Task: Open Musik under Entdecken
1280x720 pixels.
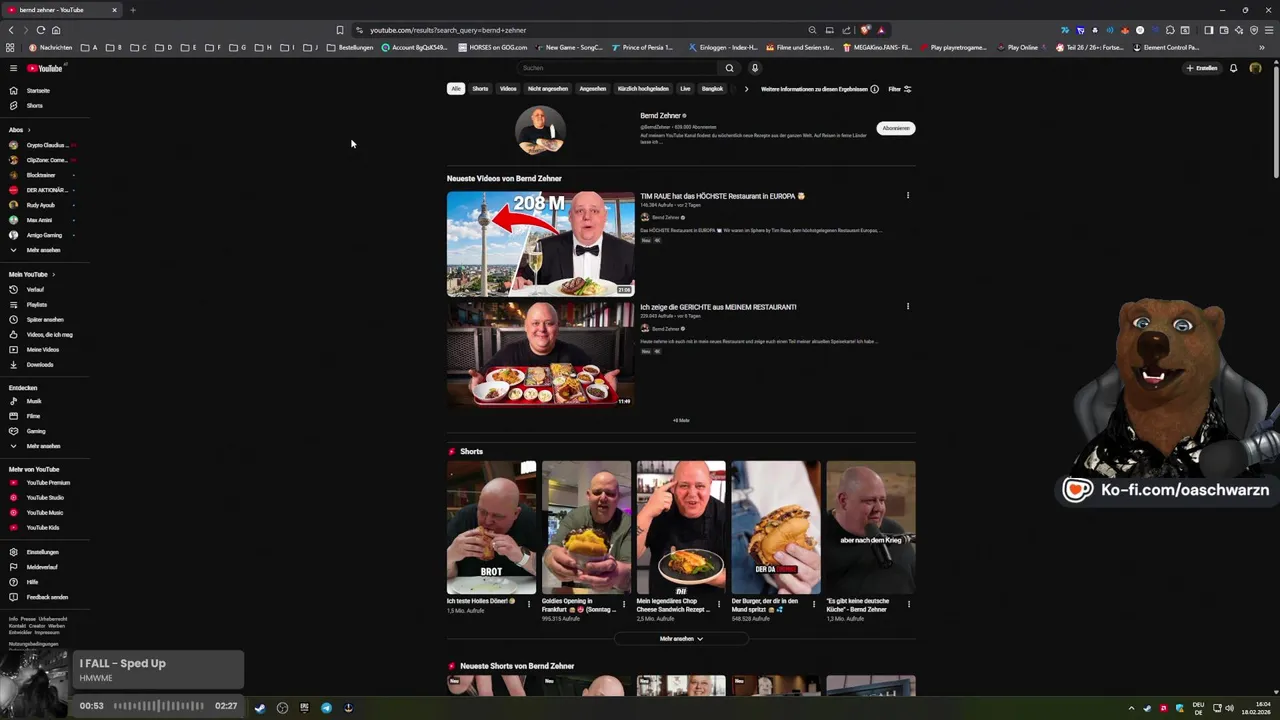Action: pyautogui.click(x=34, y=401)
